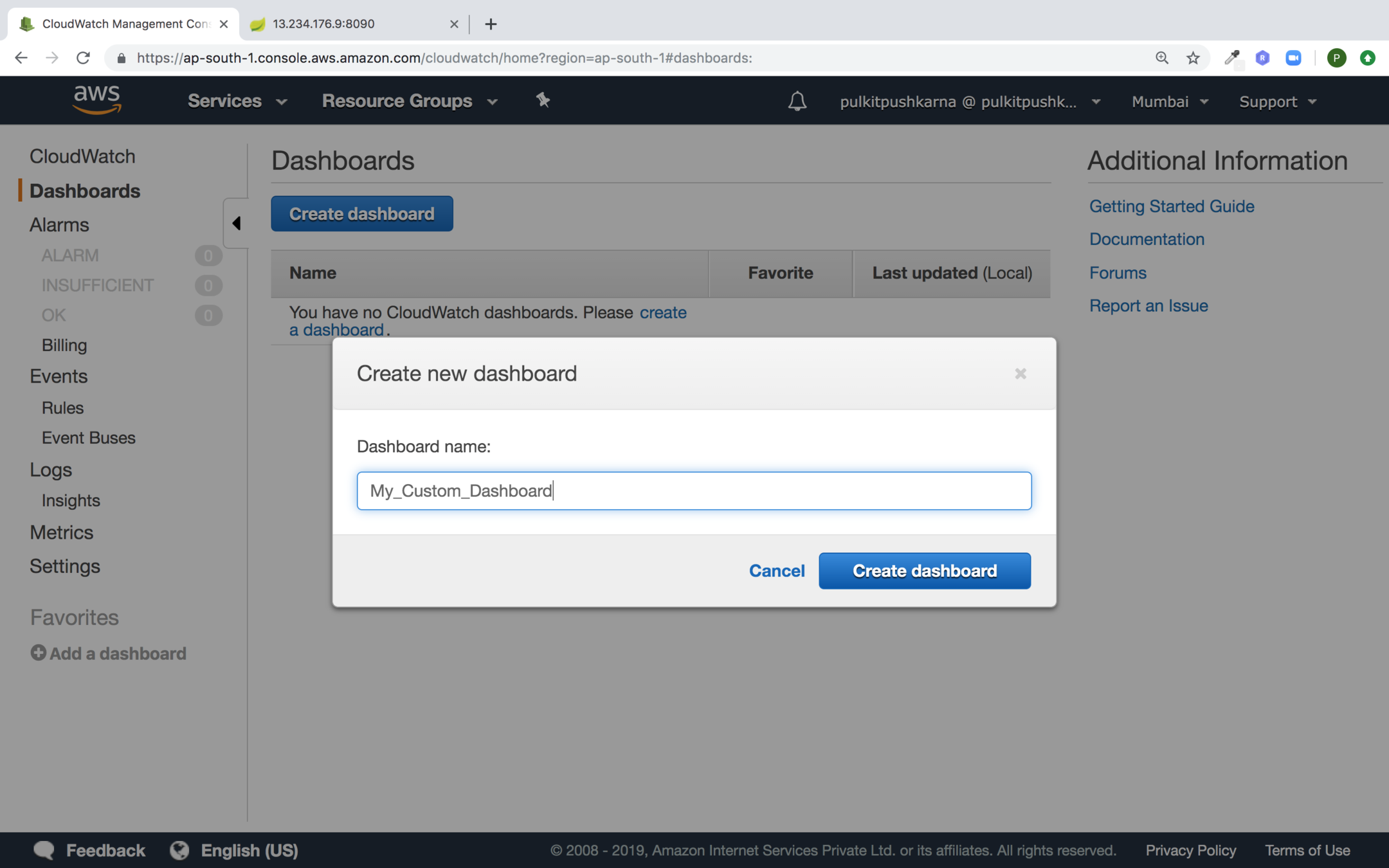1389x868 pixels.
Task: Open the Getting Started Guide link
Action: tap(1171, 206)
